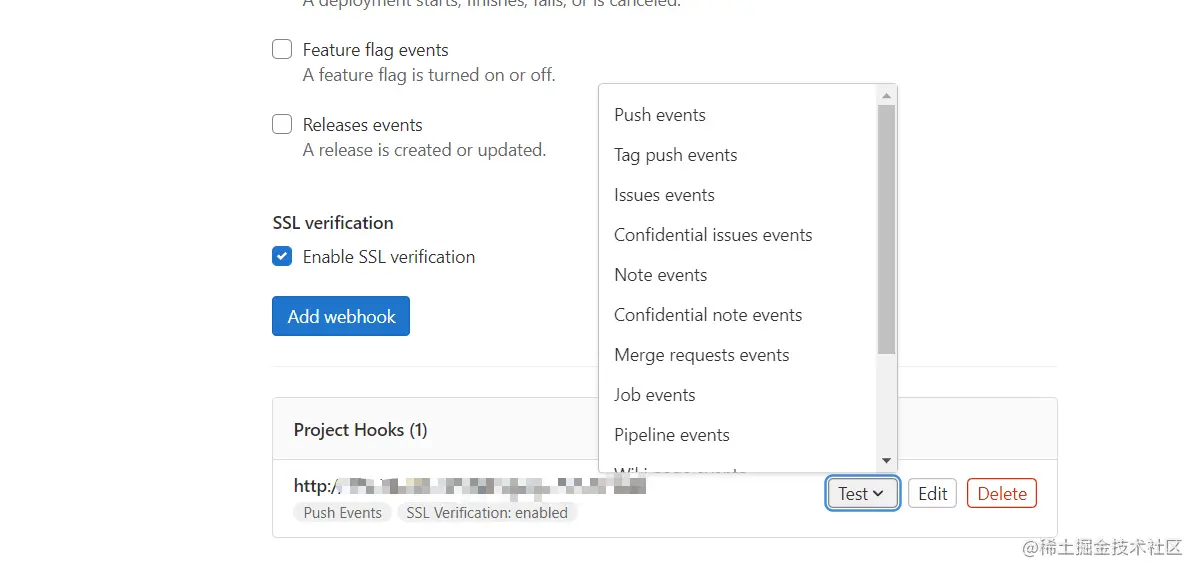
Task: Choose Confidential issues events option
Action: tap(738, 235)
